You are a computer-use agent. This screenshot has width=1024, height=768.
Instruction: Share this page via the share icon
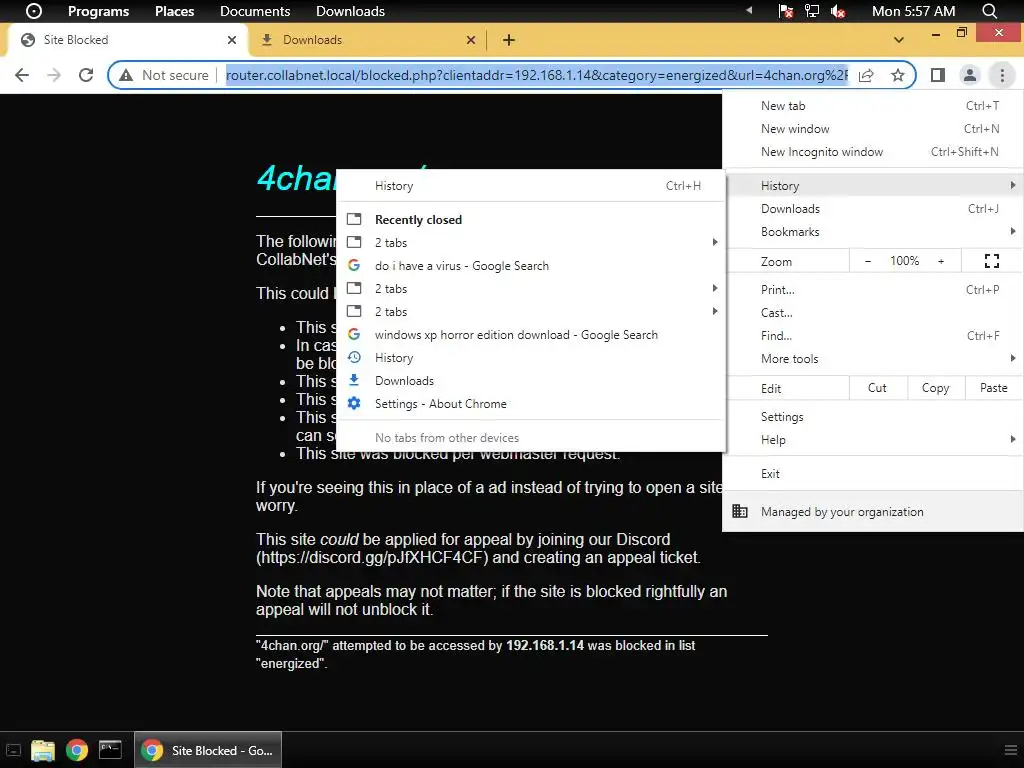click(866, 75)
